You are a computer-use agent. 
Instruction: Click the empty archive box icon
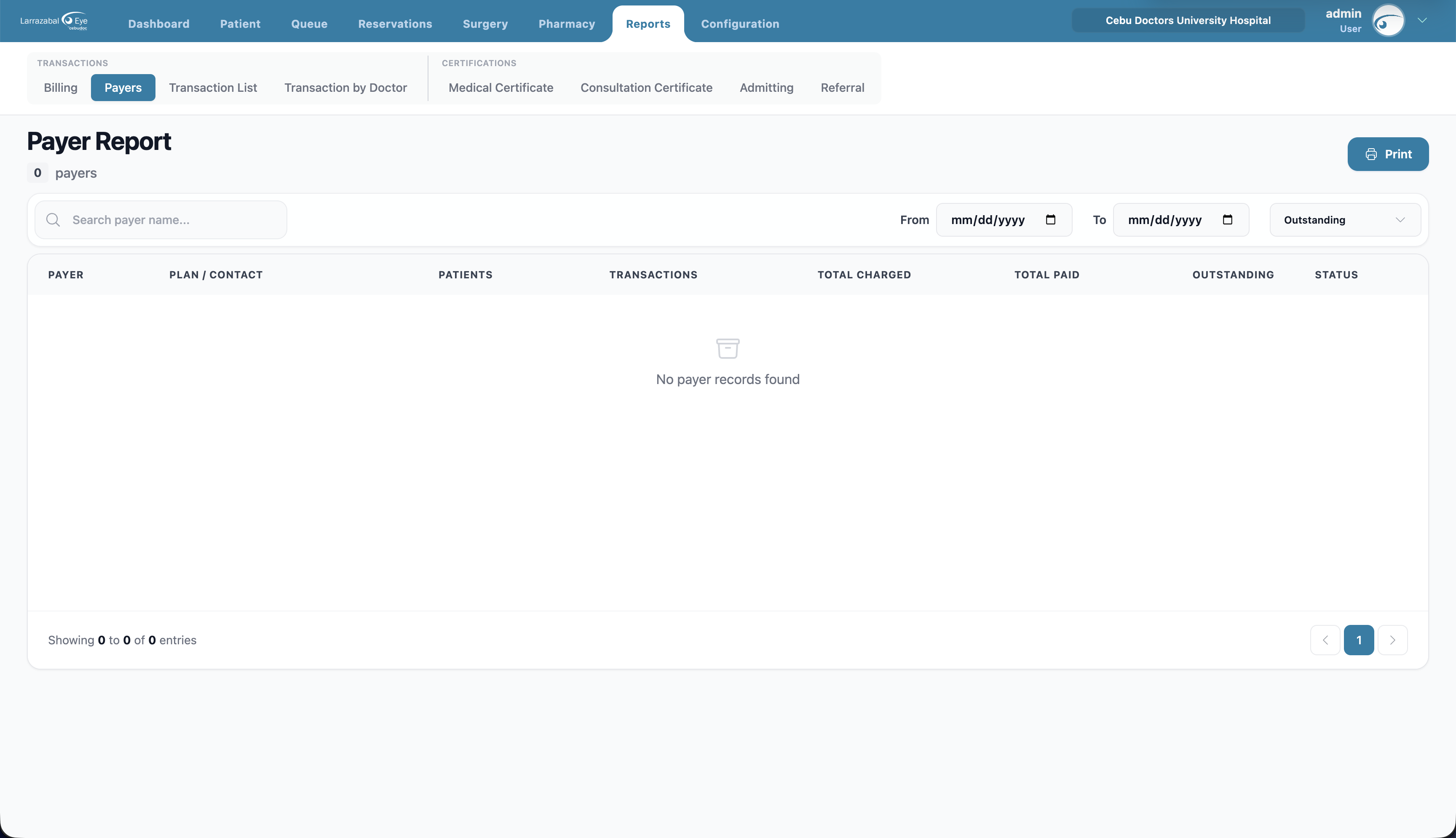point(728,348)
